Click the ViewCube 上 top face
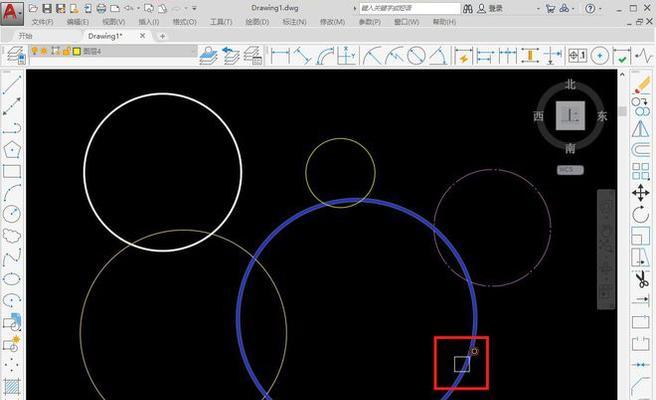 click(x=570, y=116)
